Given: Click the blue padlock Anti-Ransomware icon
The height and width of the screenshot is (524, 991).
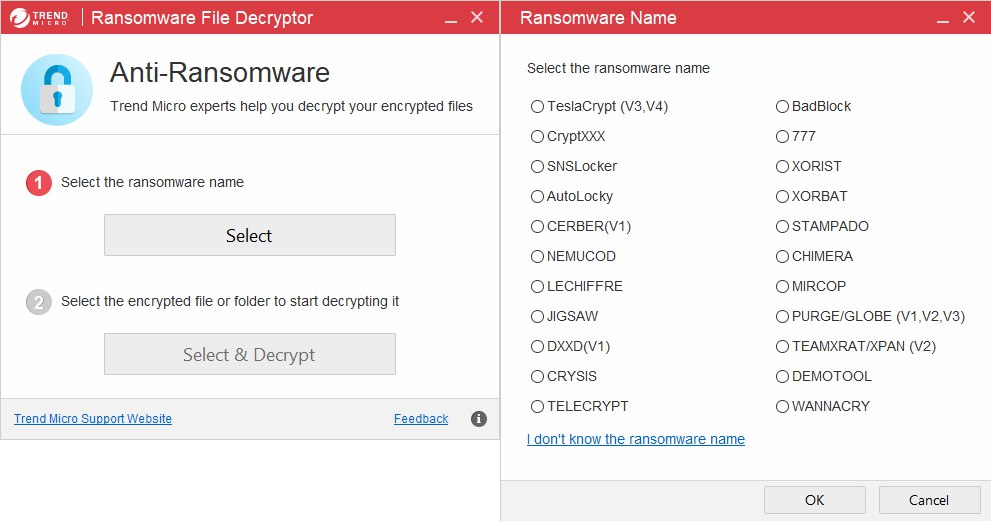Looking at the screenshot, I should (x=57, y=90).
